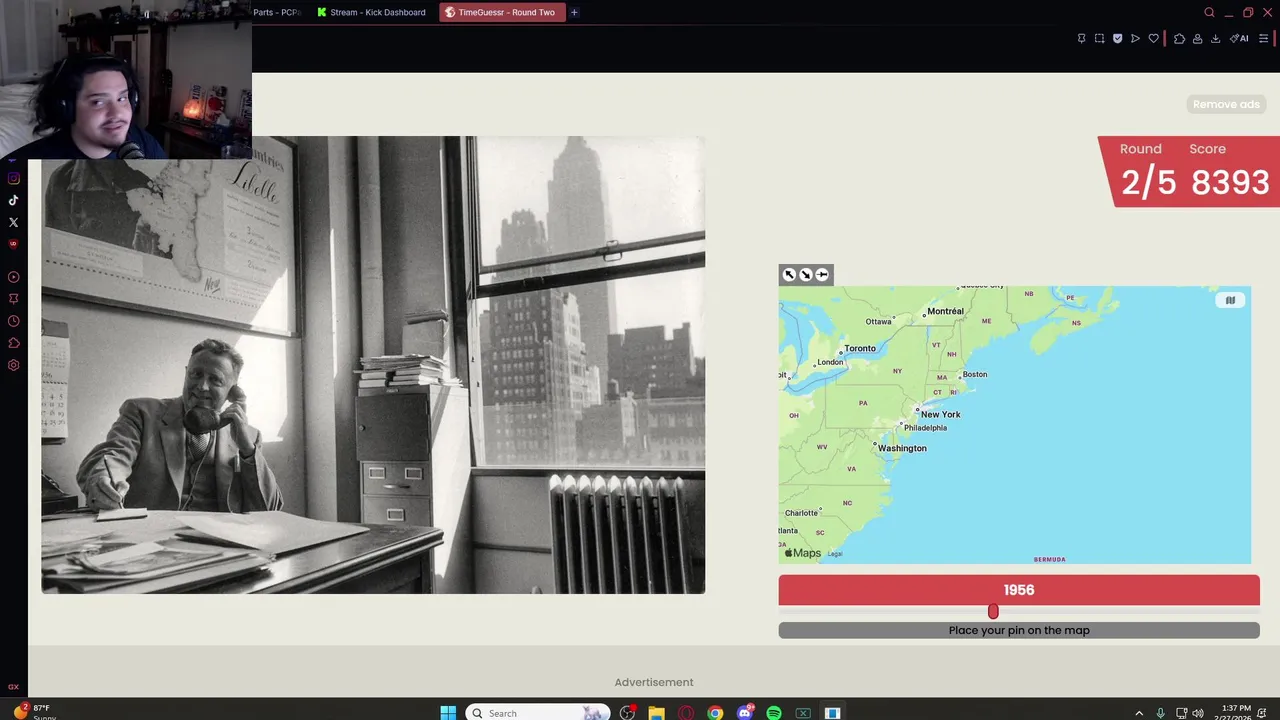
Task: Open the History clock icon in the sidebar
Action: click(14, 321)
